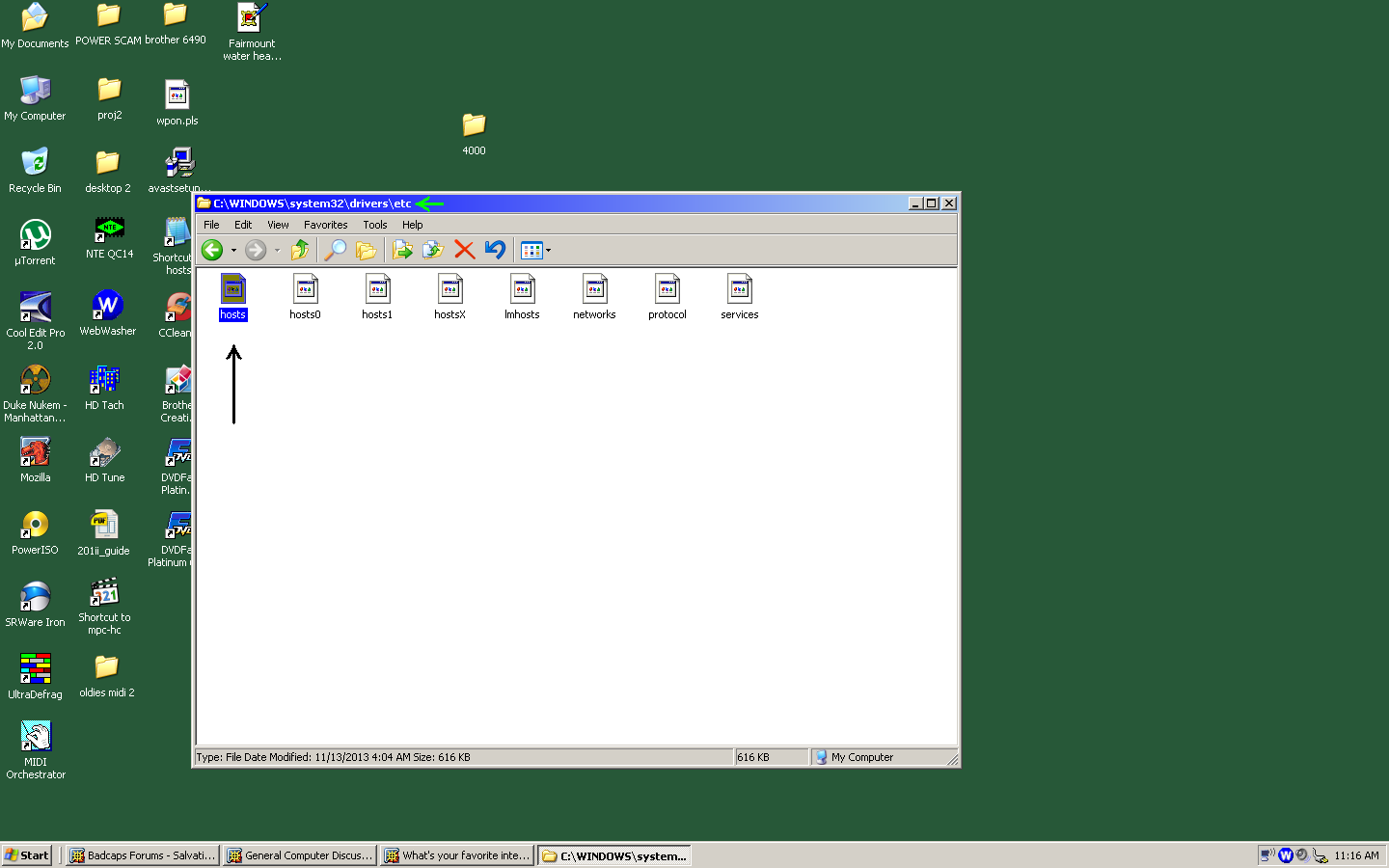The width and height of the screenshot is (1389, 868).
Task: Select the 4000 folder on desktop
Action: point(474,133)
